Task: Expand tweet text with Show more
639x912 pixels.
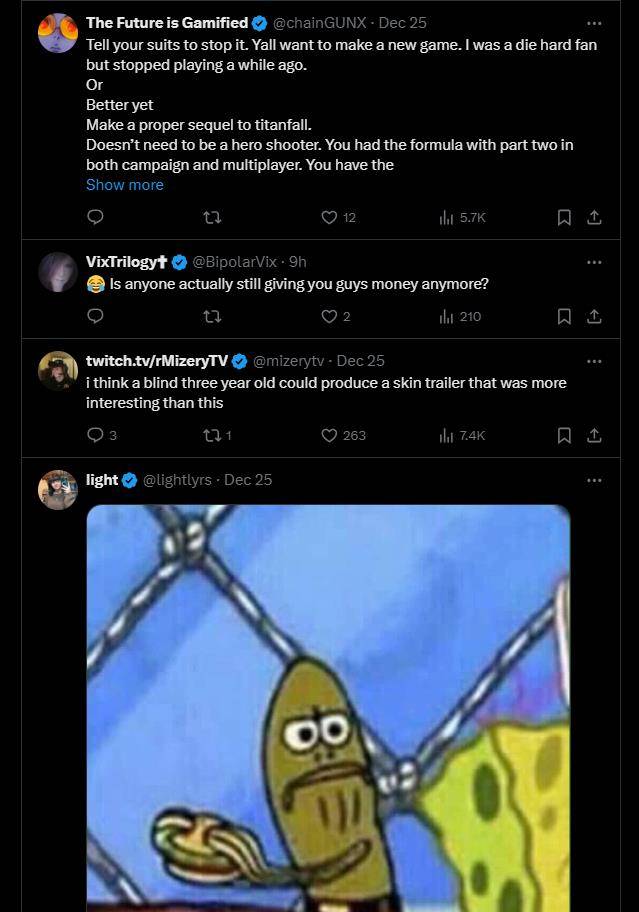Action: tap(124, 185)
